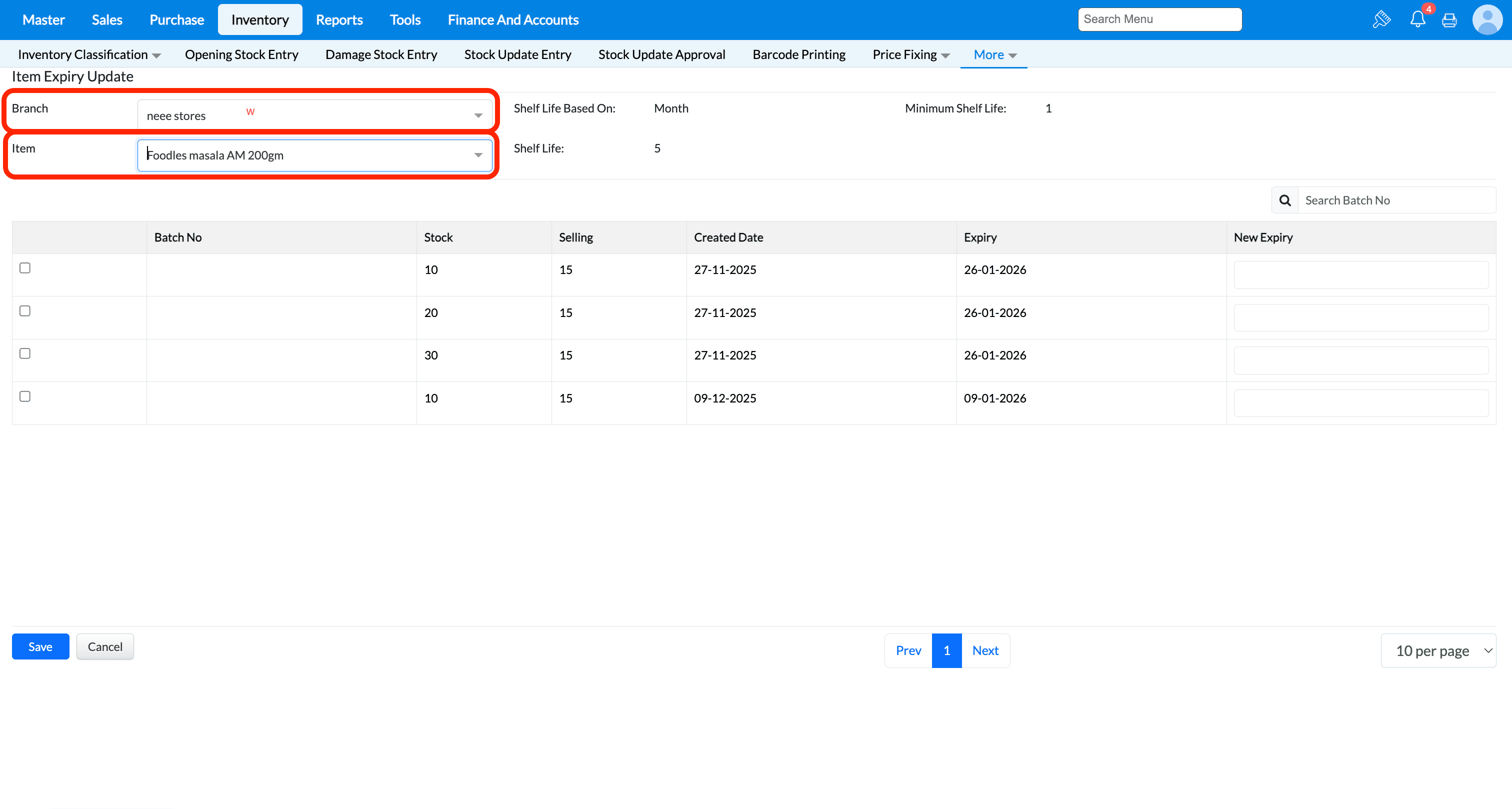
Task: Expand the More submenu
Action: pos(994,54)
